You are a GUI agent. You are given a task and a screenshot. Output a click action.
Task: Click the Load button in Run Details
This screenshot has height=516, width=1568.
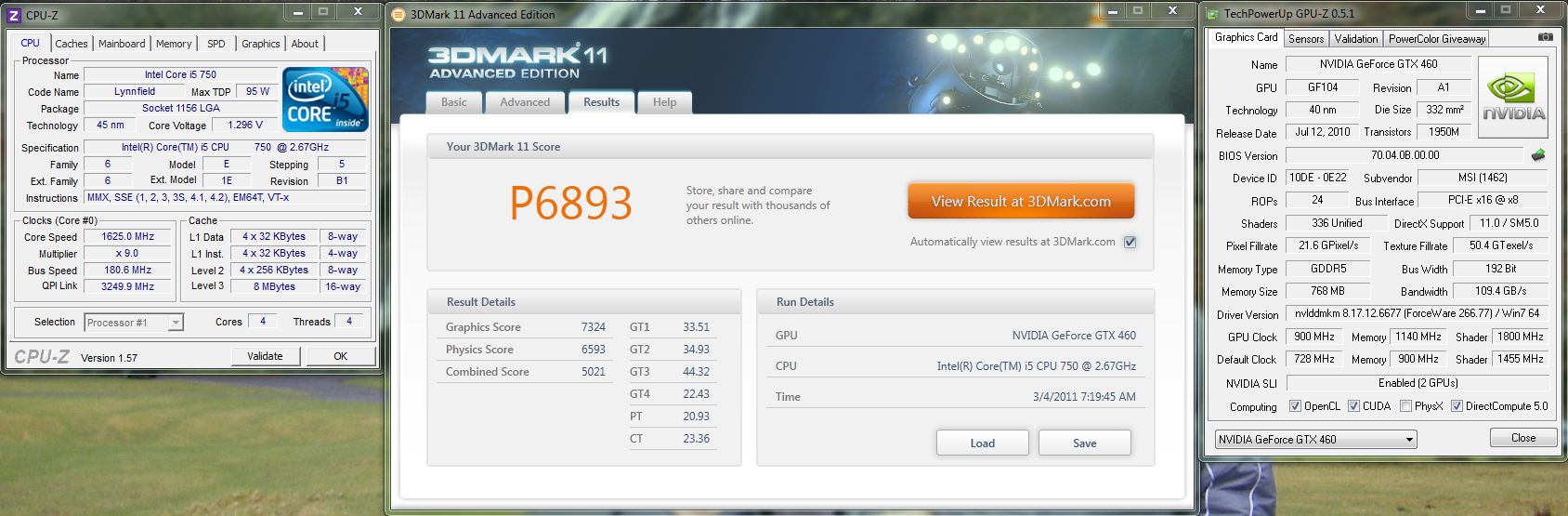[982, 443]
